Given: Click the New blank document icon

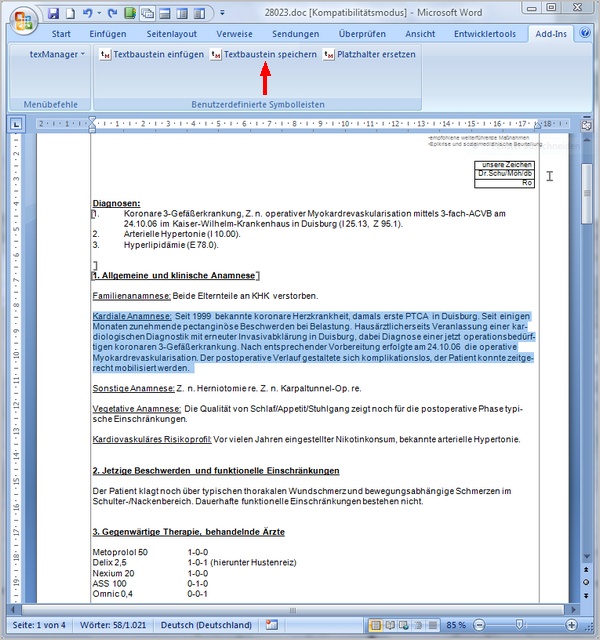Looking at the screenshot, I should (x=71, y=13).
